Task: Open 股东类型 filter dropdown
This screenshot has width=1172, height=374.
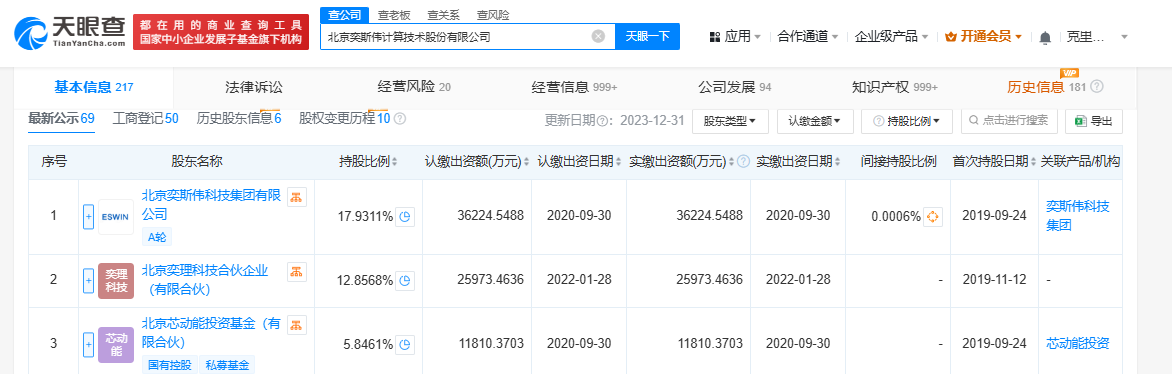Action: (x=729, y=120)
